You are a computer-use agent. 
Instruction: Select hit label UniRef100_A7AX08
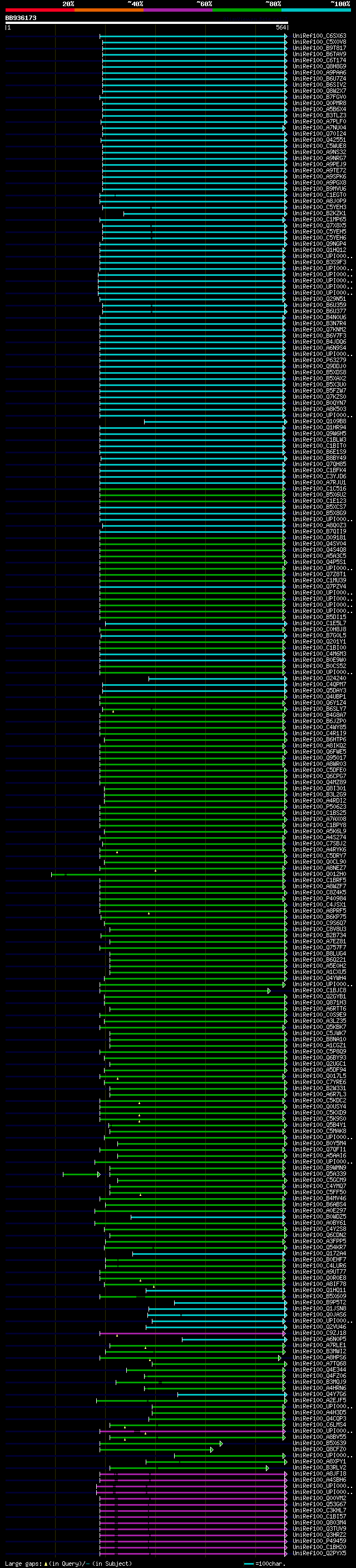(x=319, y=819)
